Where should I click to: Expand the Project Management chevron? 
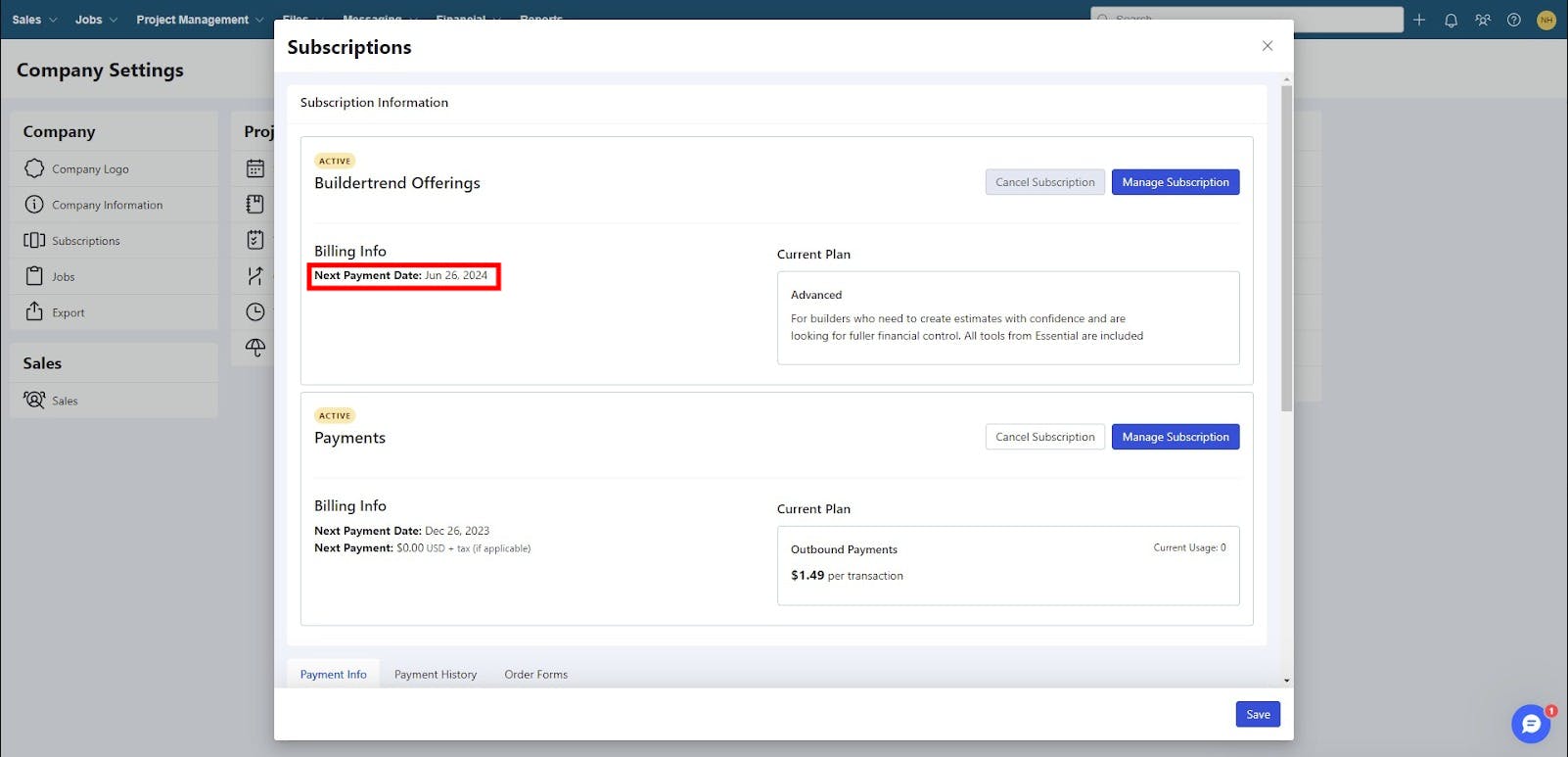[x=259, y=20]
